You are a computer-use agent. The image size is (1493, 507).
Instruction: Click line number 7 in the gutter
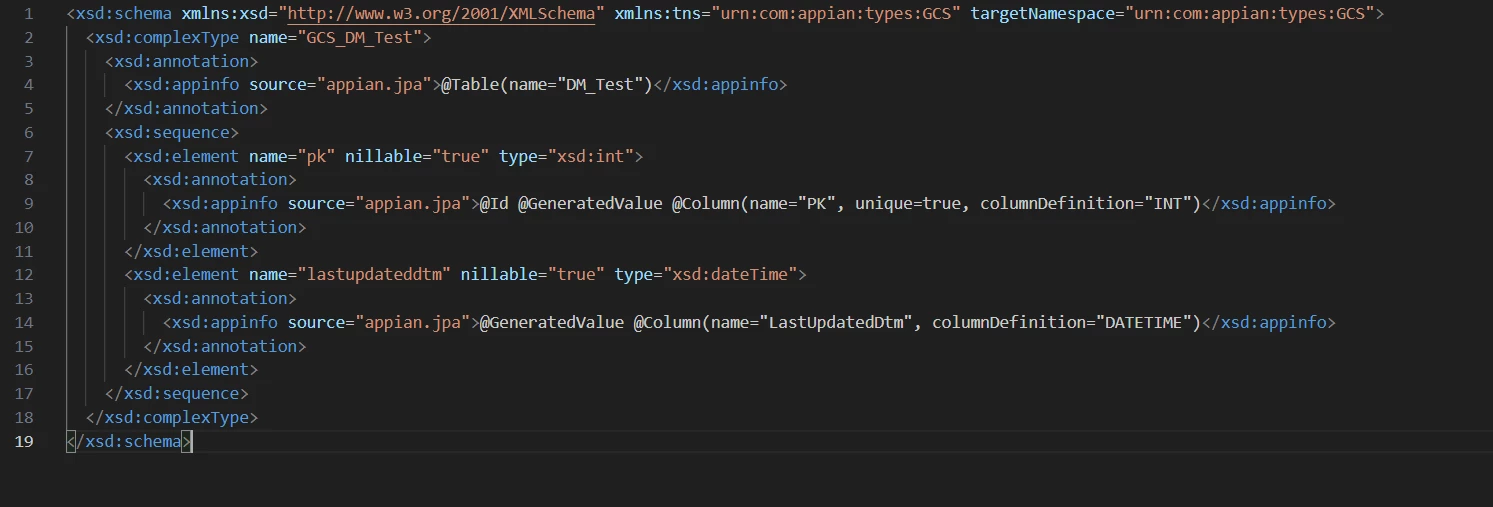[28, 156]
